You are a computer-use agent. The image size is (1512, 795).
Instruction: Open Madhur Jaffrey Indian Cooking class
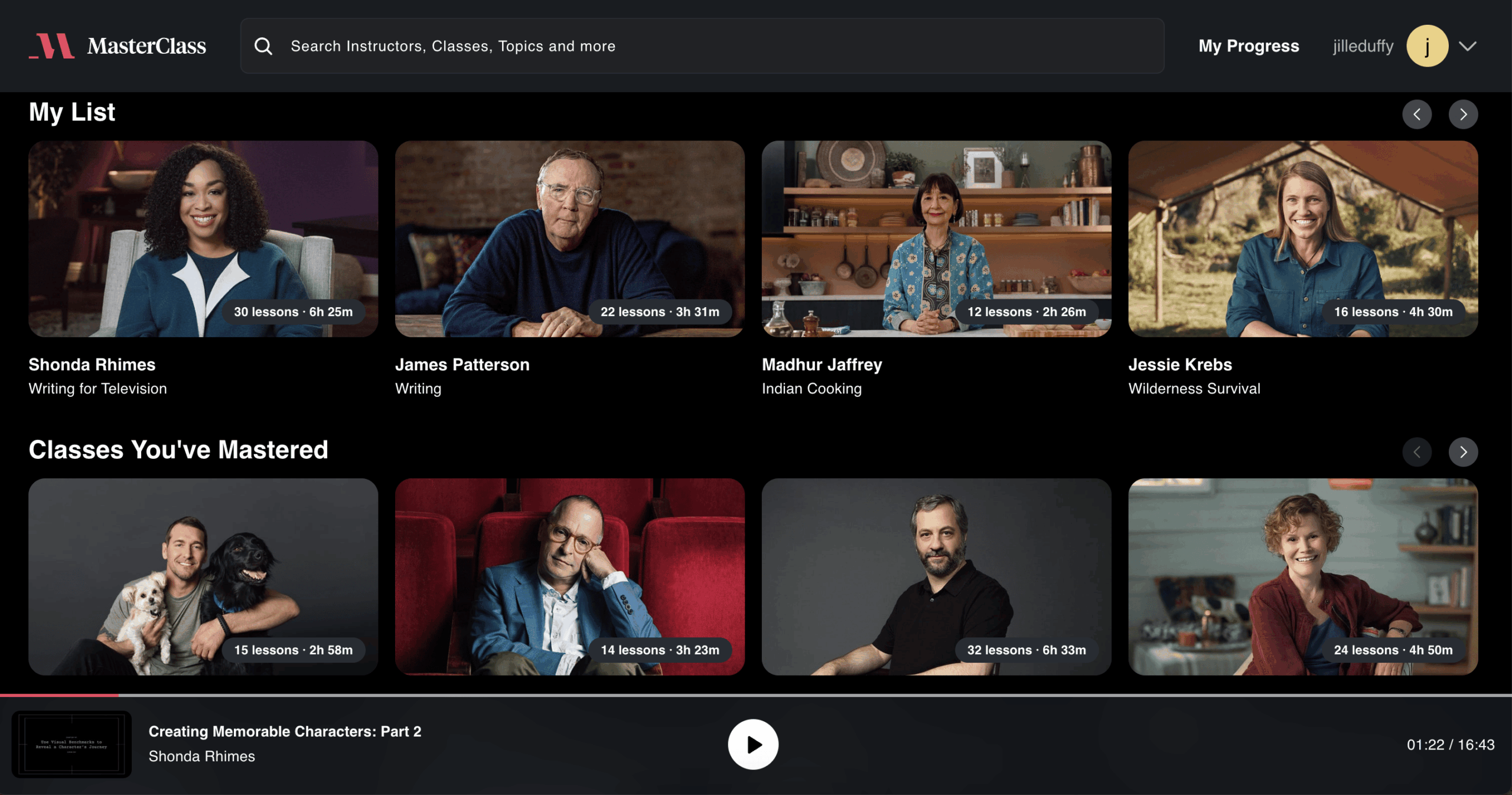(x=936, y=239)
